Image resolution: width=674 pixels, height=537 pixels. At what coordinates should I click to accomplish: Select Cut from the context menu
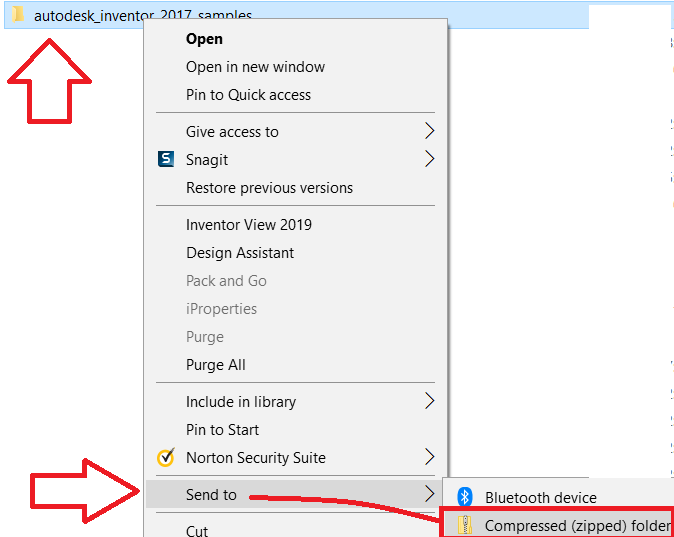197,530
